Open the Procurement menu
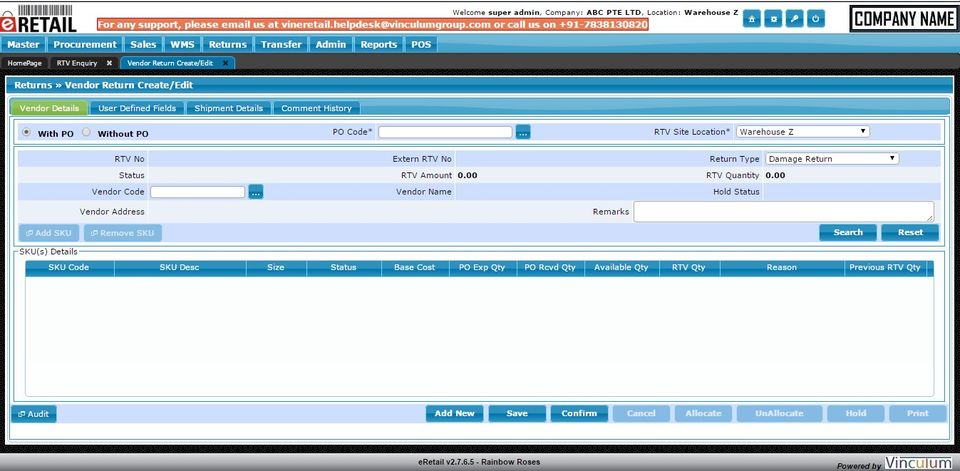 (x=84, y=45)
